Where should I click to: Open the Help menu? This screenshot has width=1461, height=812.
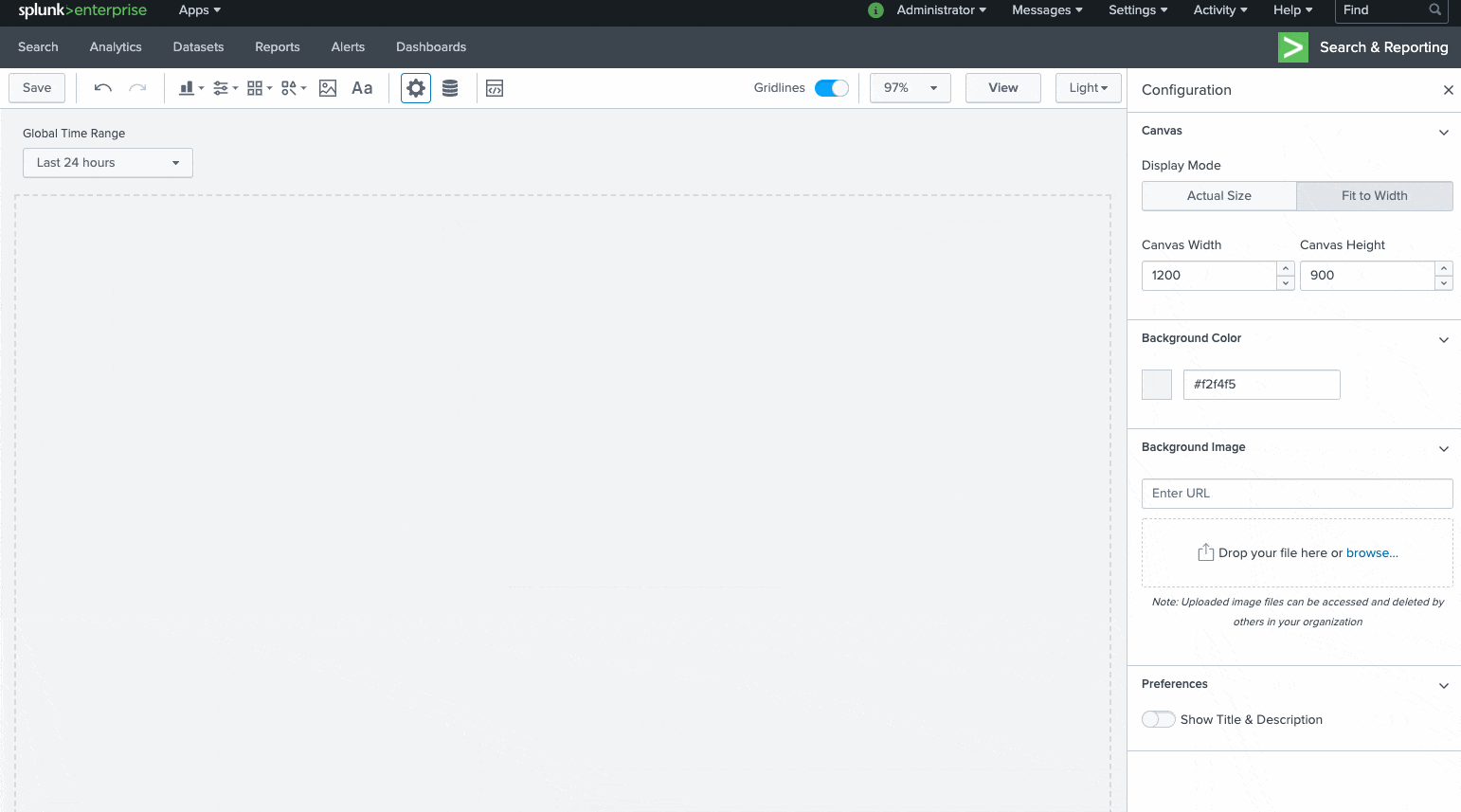point(1293,10)
